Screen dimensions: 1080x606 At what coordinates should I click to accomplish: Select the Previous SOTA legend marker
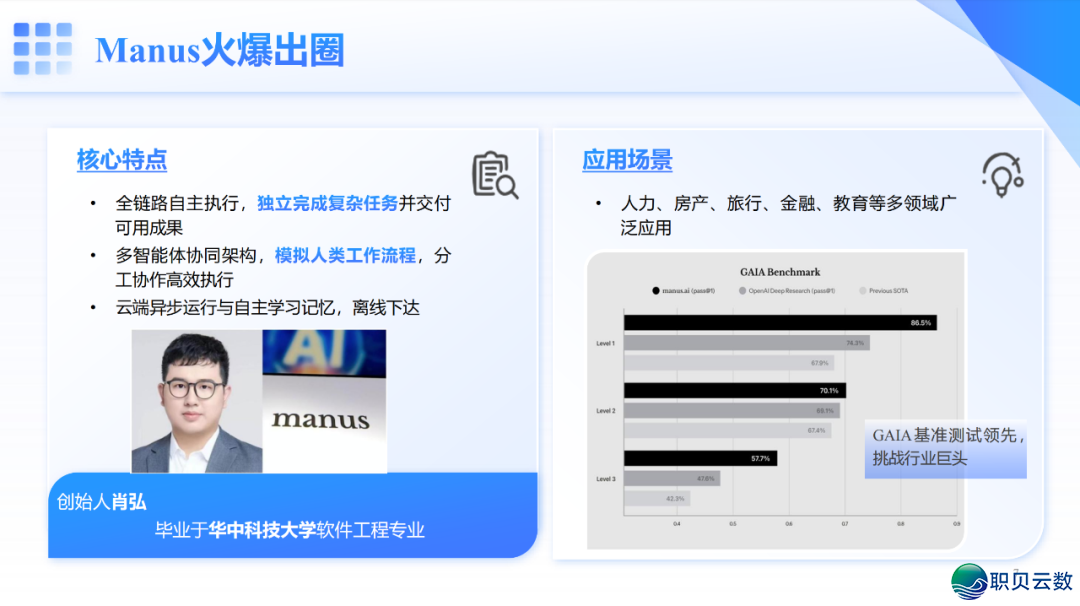tap(862, 291)
